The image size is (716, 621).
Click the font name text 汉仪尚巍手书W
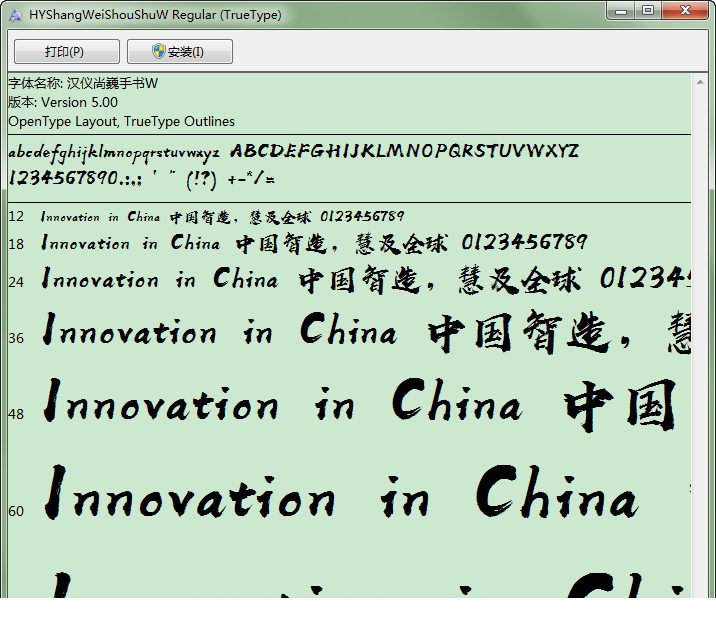pyautogui.click(x=112, y=84)
